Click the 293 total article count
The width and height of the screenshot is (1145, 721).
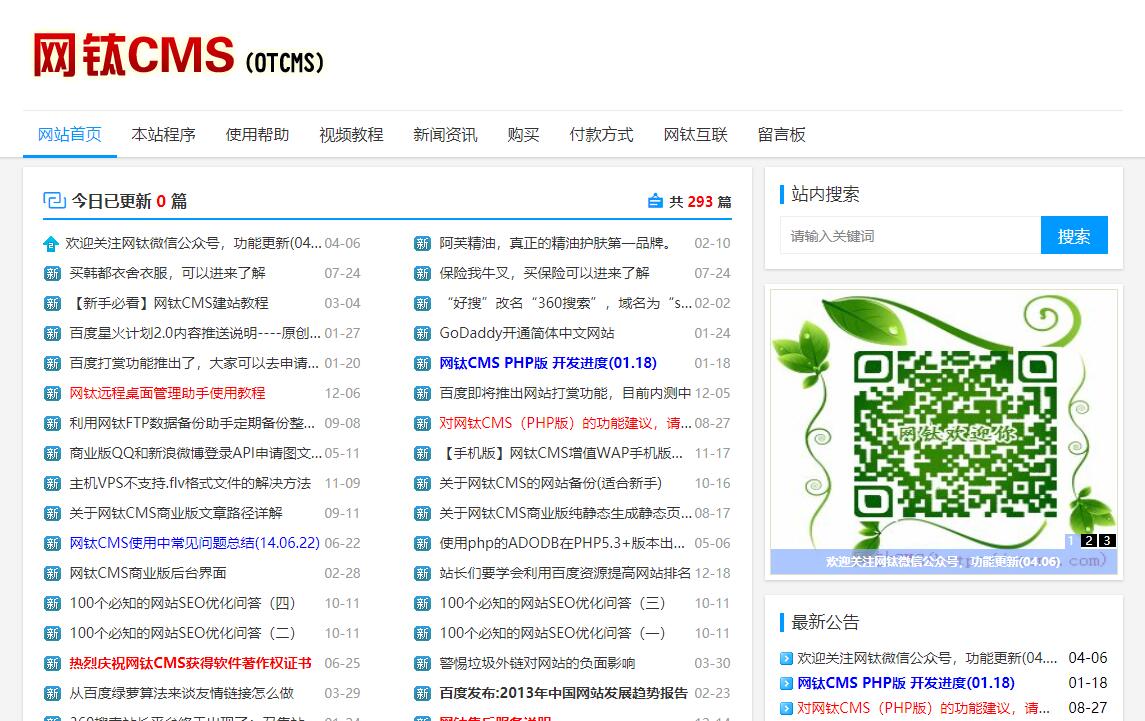tap(700, 202)
